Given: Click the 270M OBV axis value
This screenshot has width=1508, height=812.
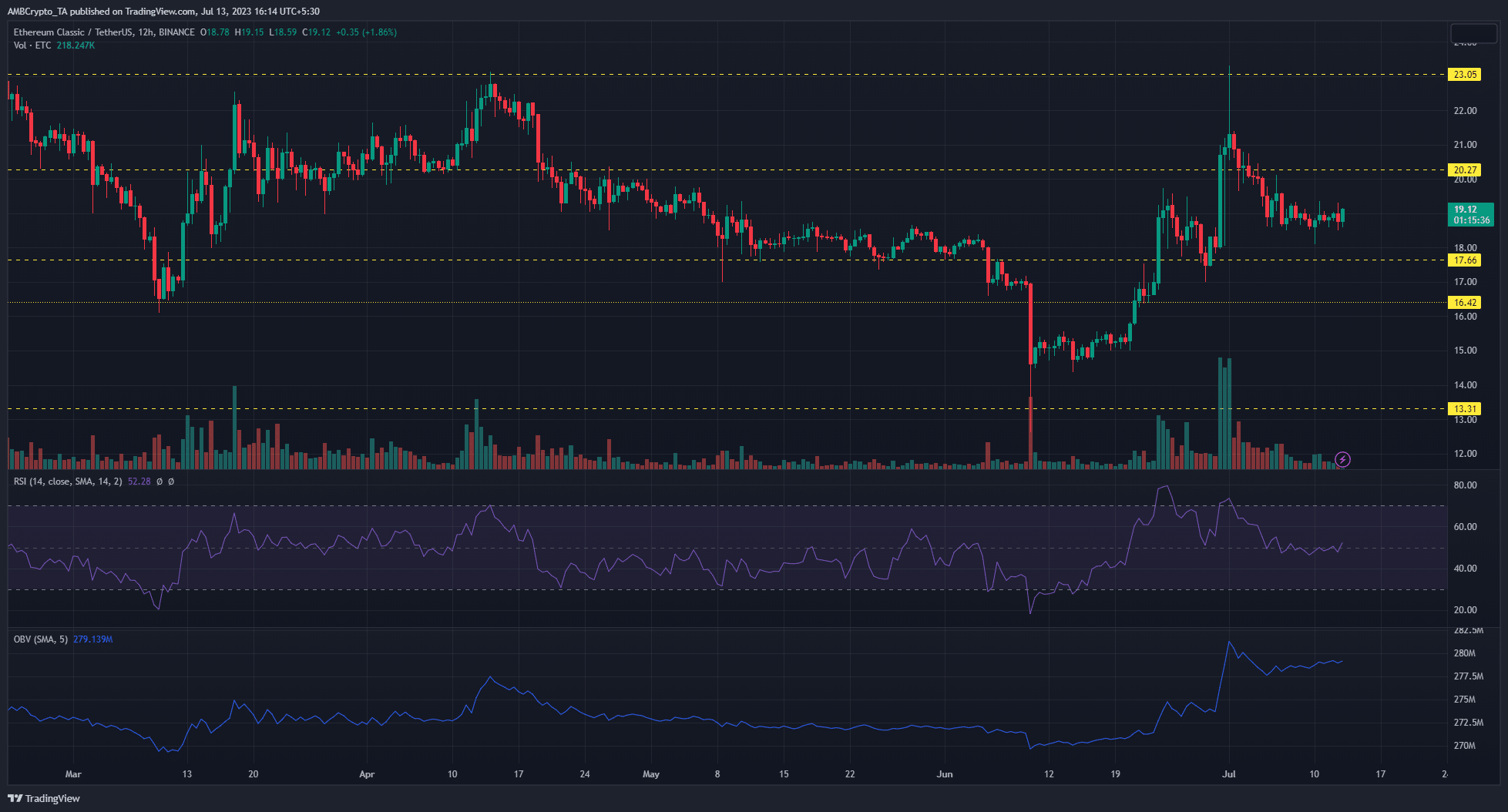Looking at the screenshot, I should point(1464,746).
